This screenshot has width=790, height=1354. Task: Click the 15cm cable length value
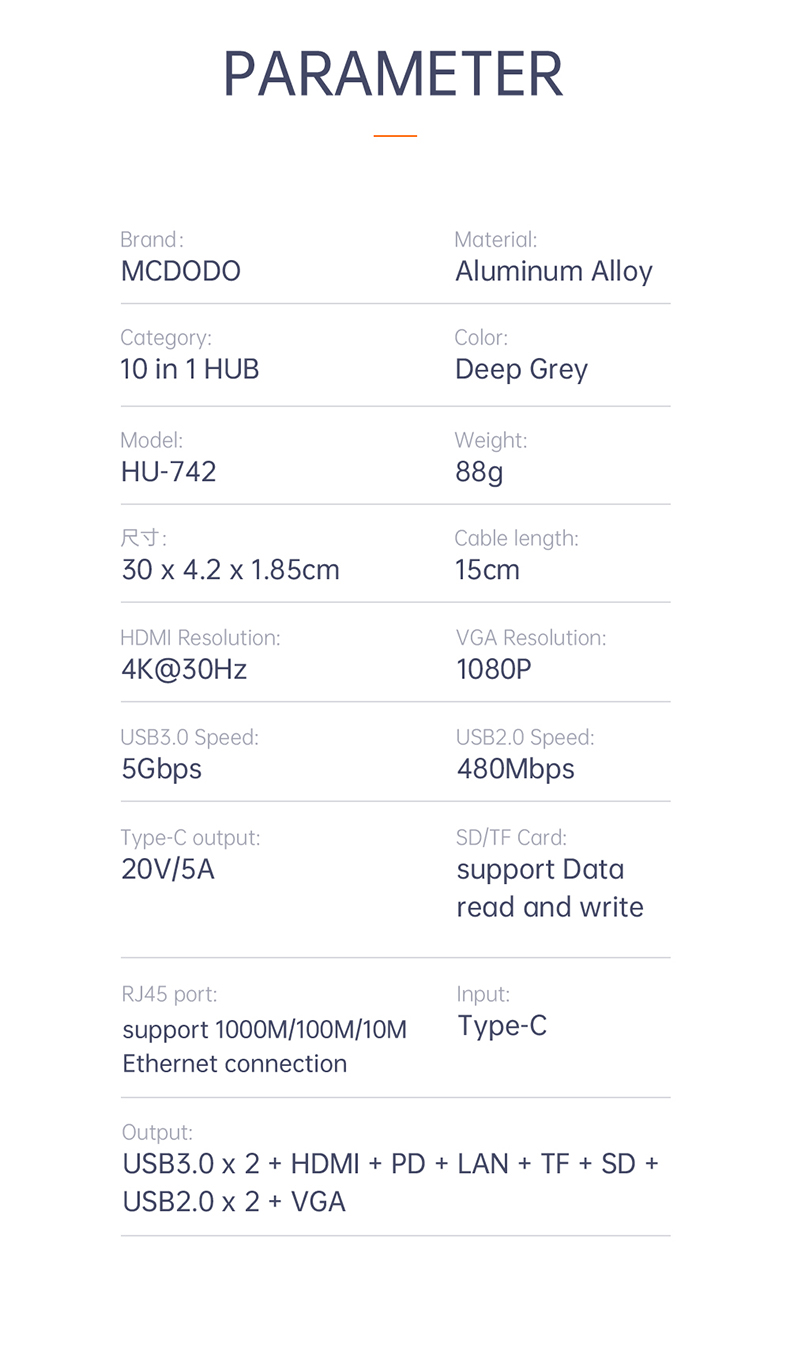click(487, 570)
